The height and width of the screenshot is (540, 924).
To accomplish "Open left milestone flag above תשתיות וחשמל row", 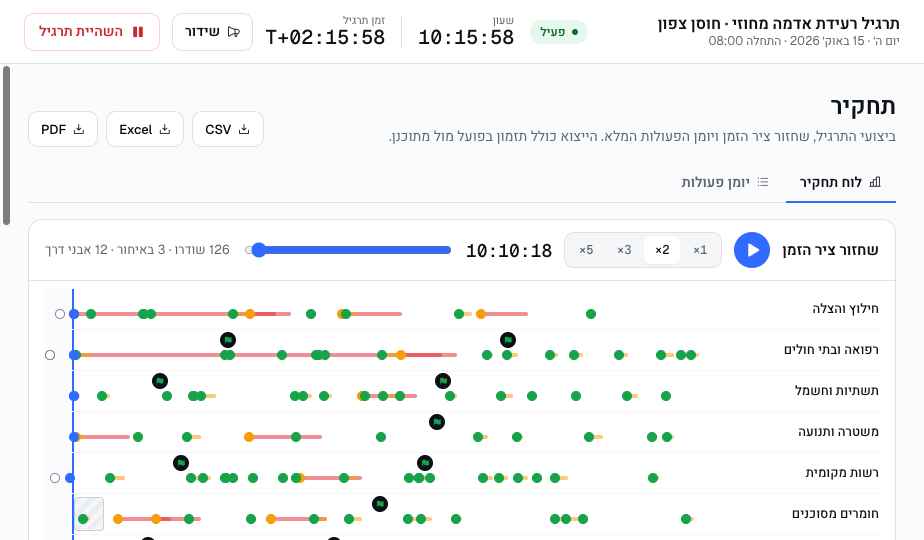I will click(160, 381).
